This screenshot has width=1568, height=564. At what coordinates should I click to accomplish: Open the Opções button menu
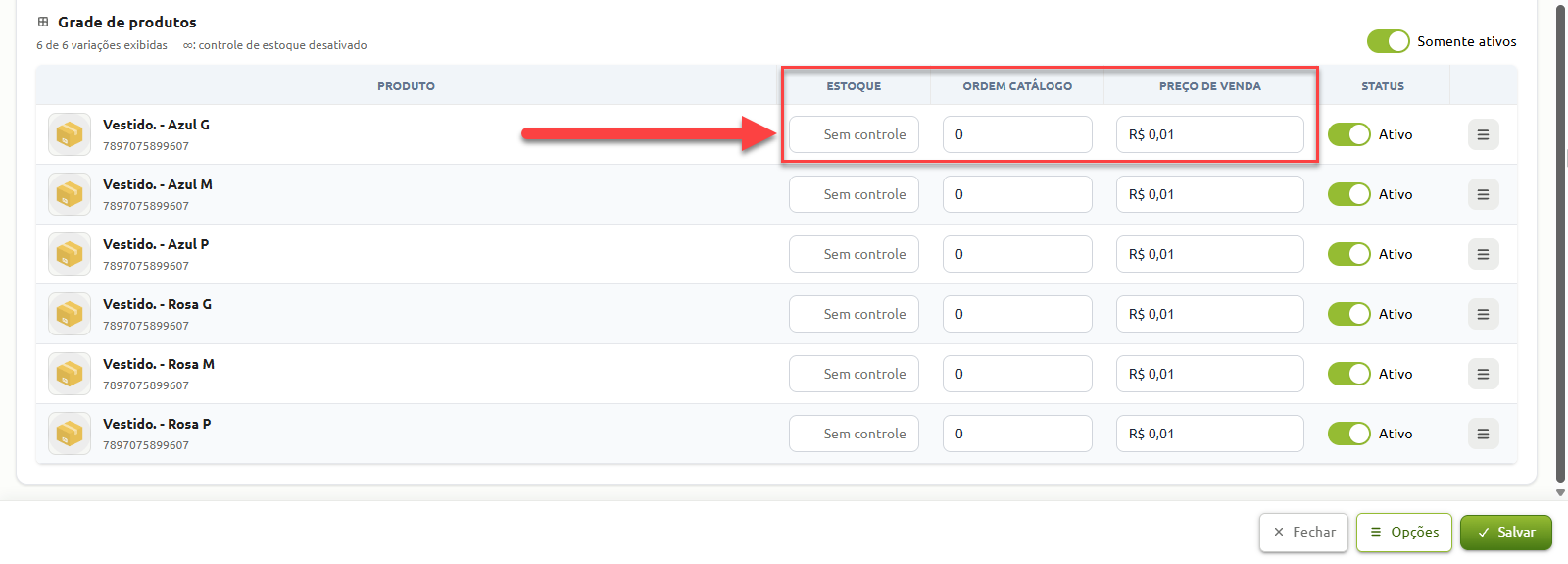(1403, 532)
